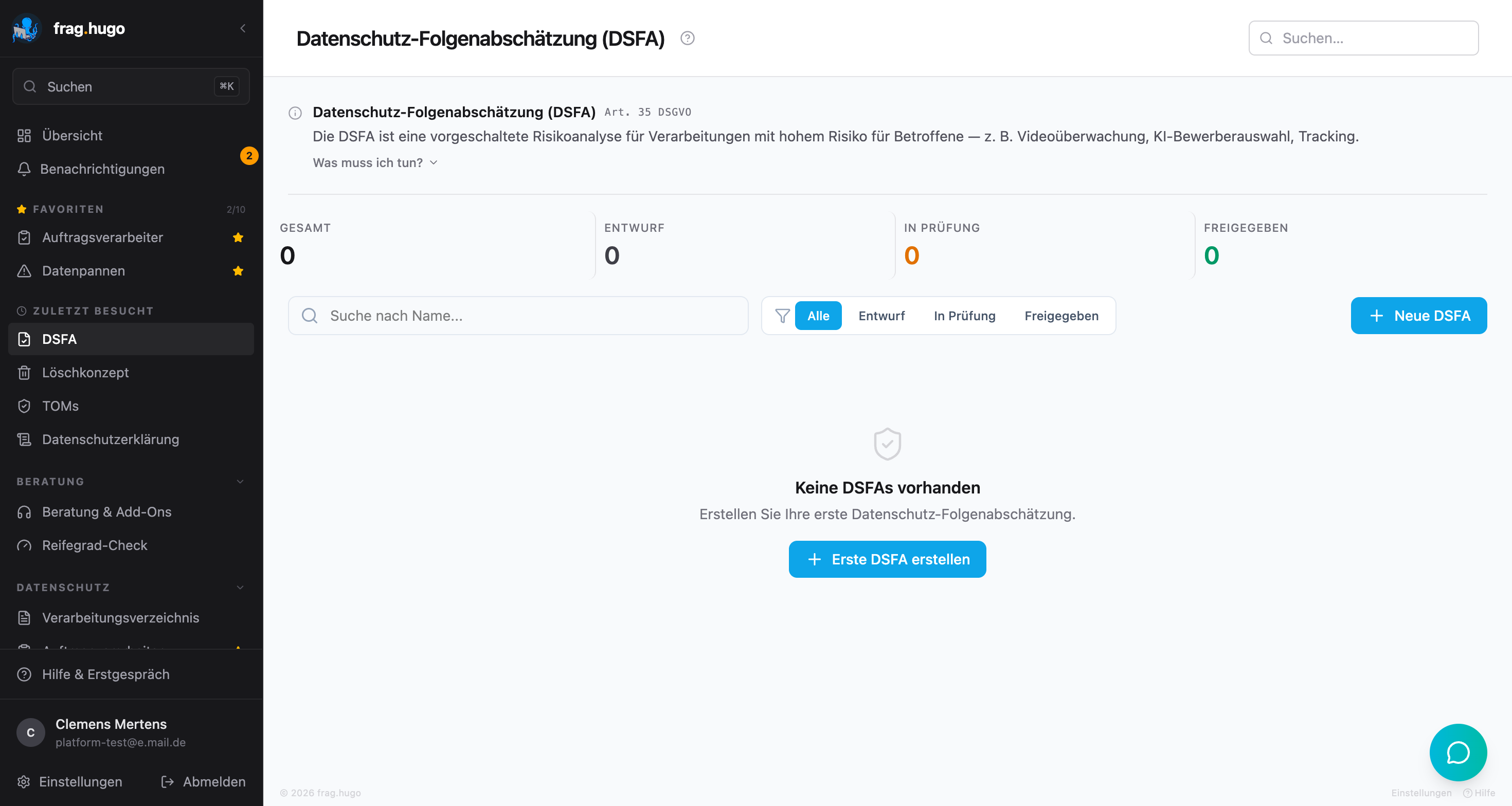Click the Abmelden logout icon
The height and width of the screenshot is (806, 1512).
167,781
